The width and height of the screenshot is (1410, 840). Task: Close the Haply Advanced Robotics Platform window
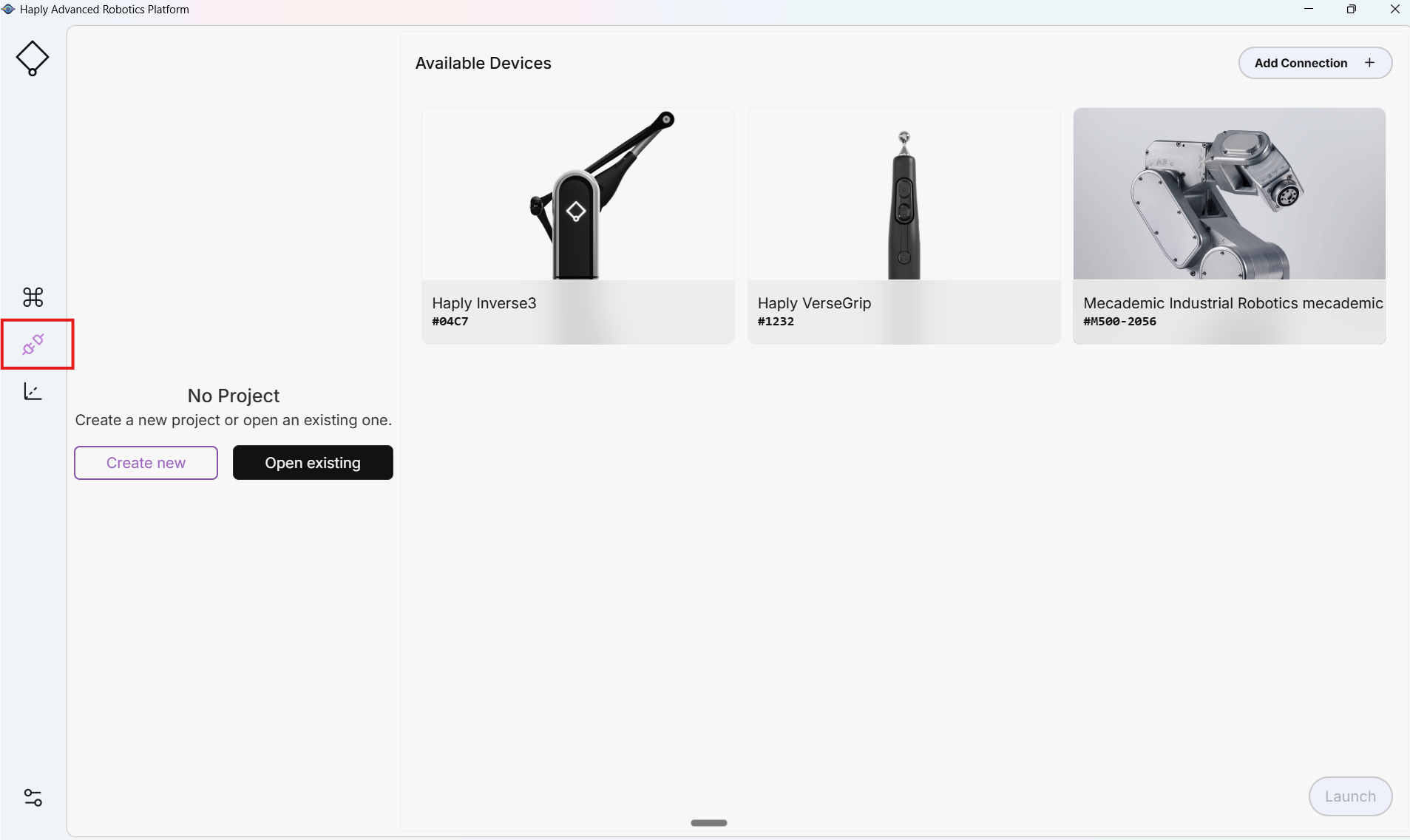1394,9
